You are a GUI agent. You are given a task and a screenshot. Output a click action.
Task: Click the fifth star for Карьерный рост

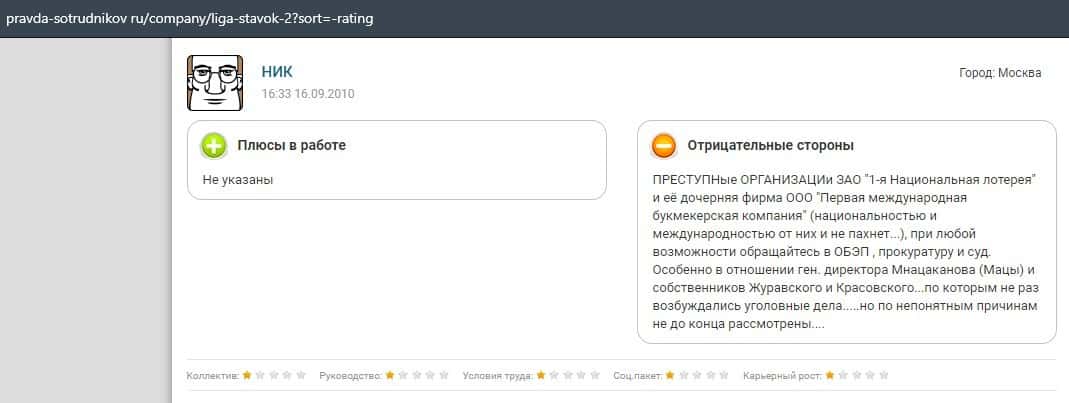[883, 376]
